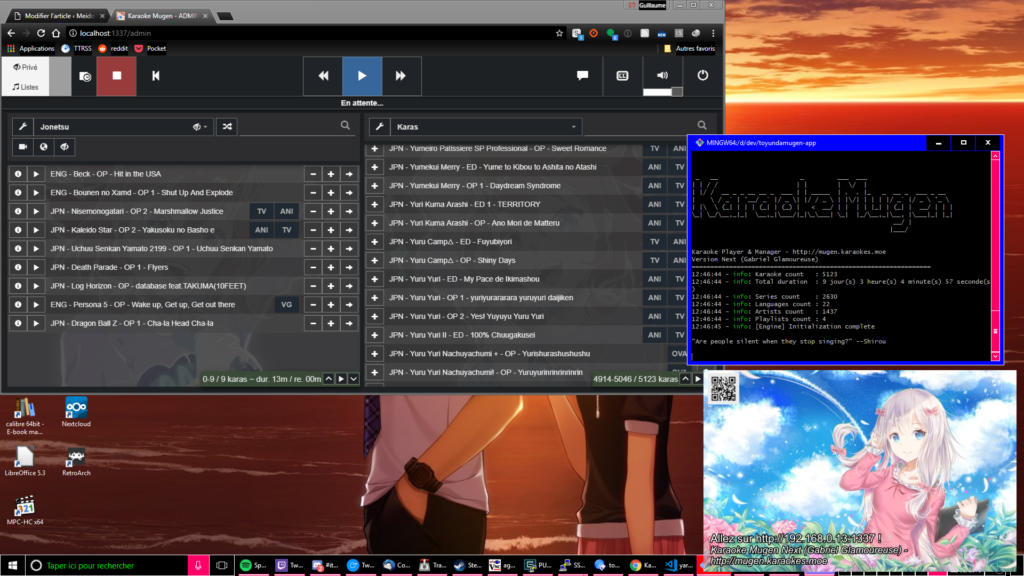Add Yuru Camp - Shiny Days to playlist
The image size is (1024, 576).
[x=374, y=261]
